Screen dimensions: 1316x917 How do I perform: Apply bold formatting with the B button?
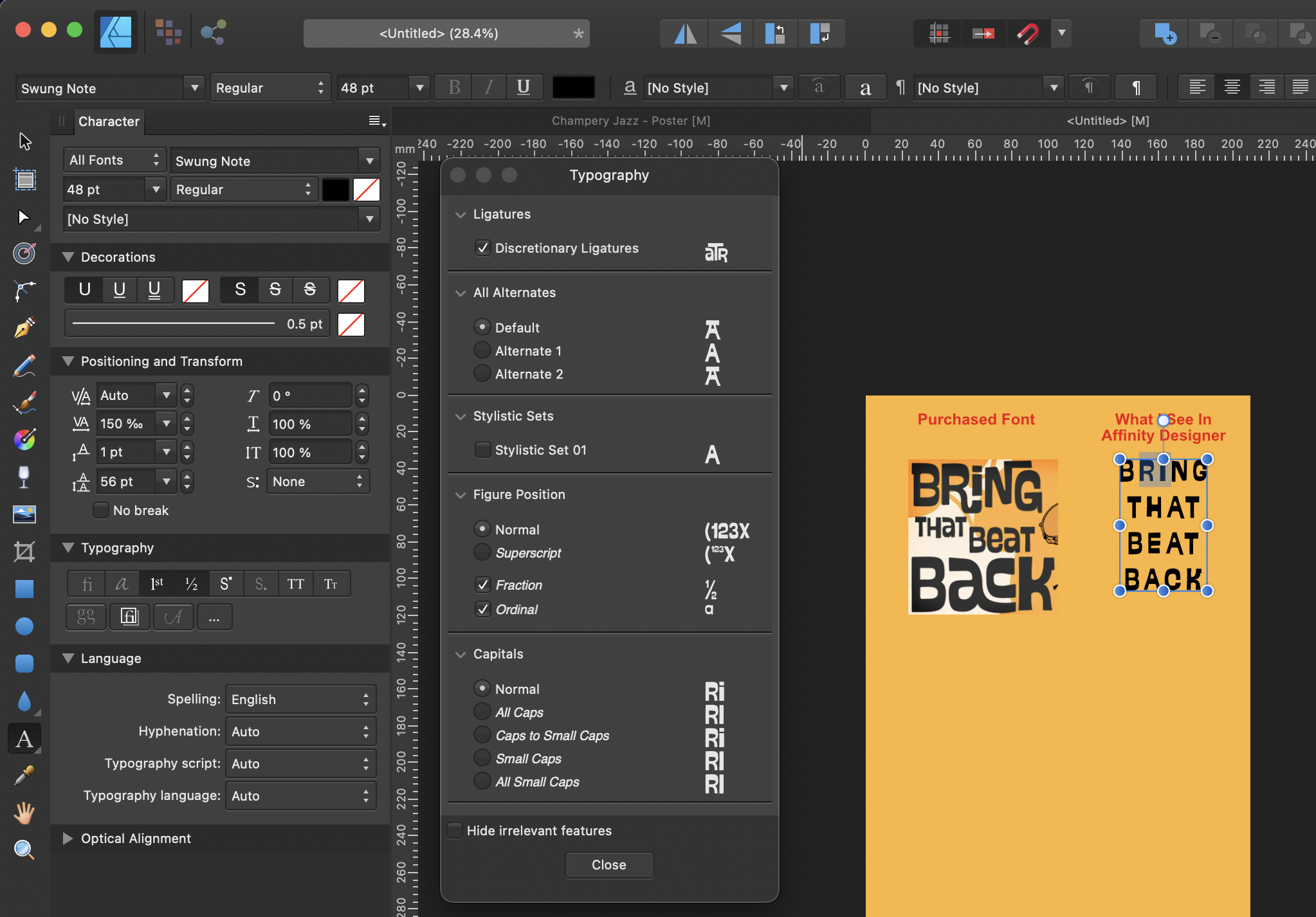coord(453,87)
